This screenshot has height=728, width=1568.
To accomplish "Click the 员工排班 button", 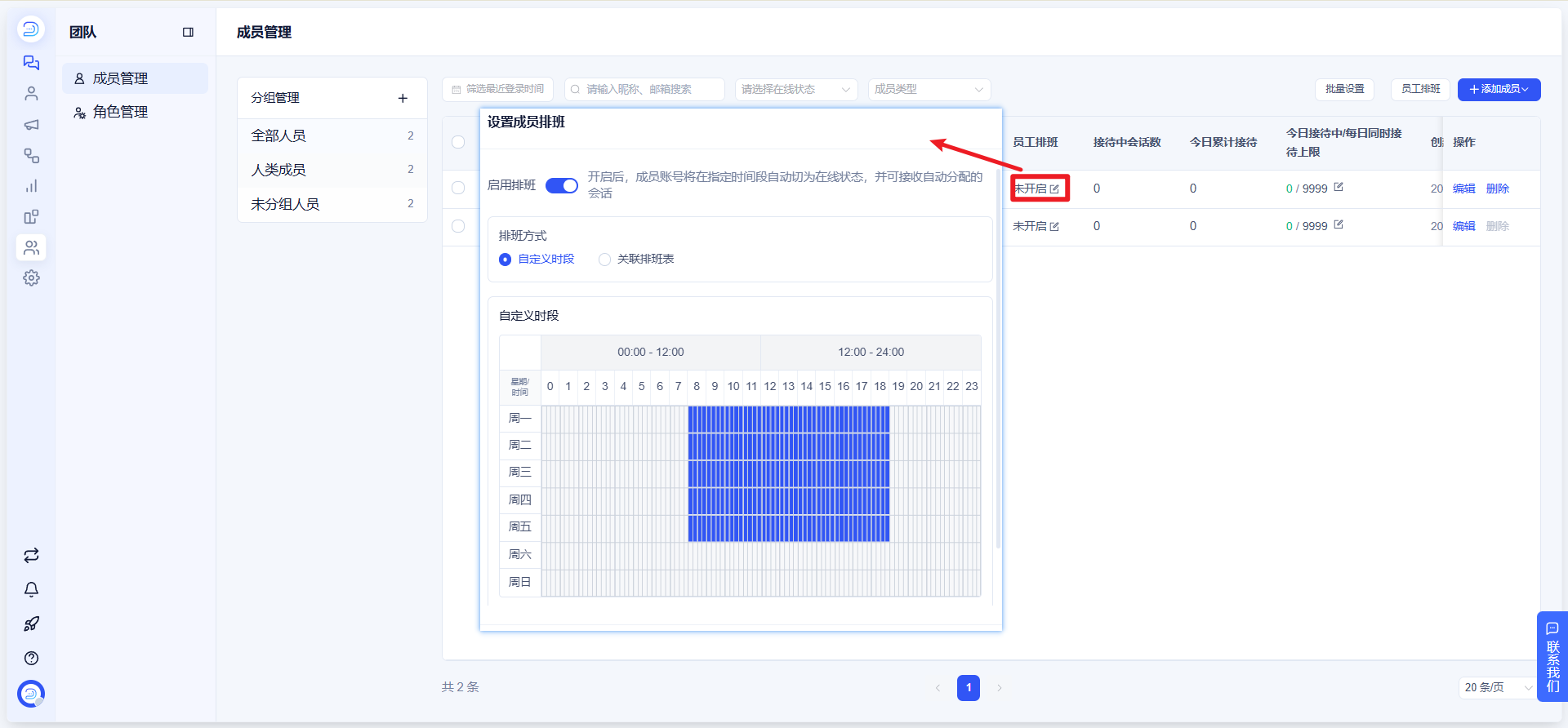I will point(1420,89).
